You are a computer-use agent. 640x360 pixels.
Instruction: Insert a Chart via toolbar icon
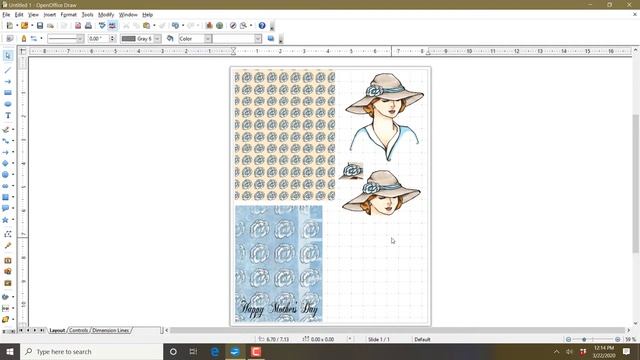pos(209,26)
